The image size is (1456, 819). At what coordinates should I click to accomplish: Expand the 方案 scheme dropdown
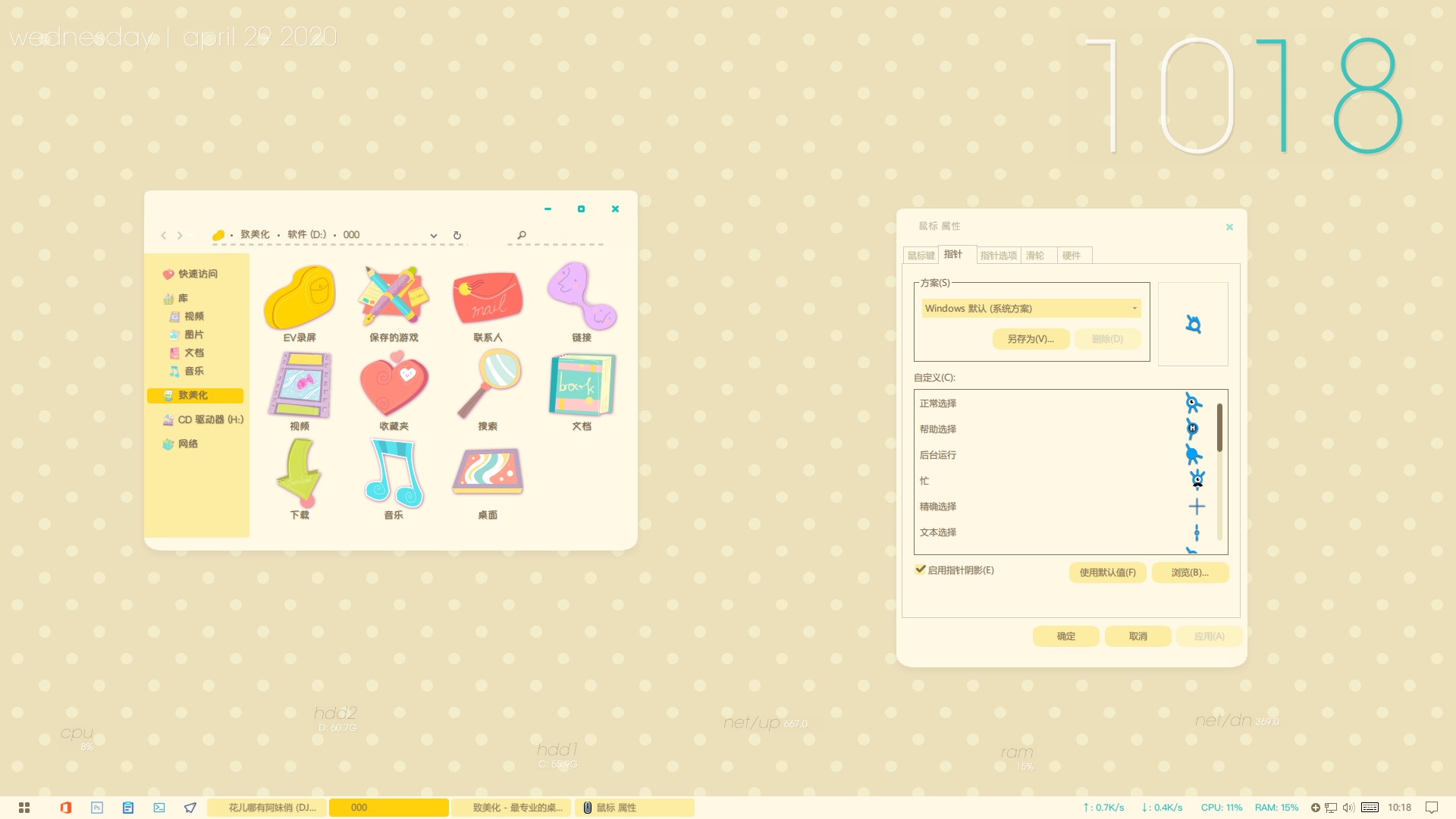point(1134,309)
